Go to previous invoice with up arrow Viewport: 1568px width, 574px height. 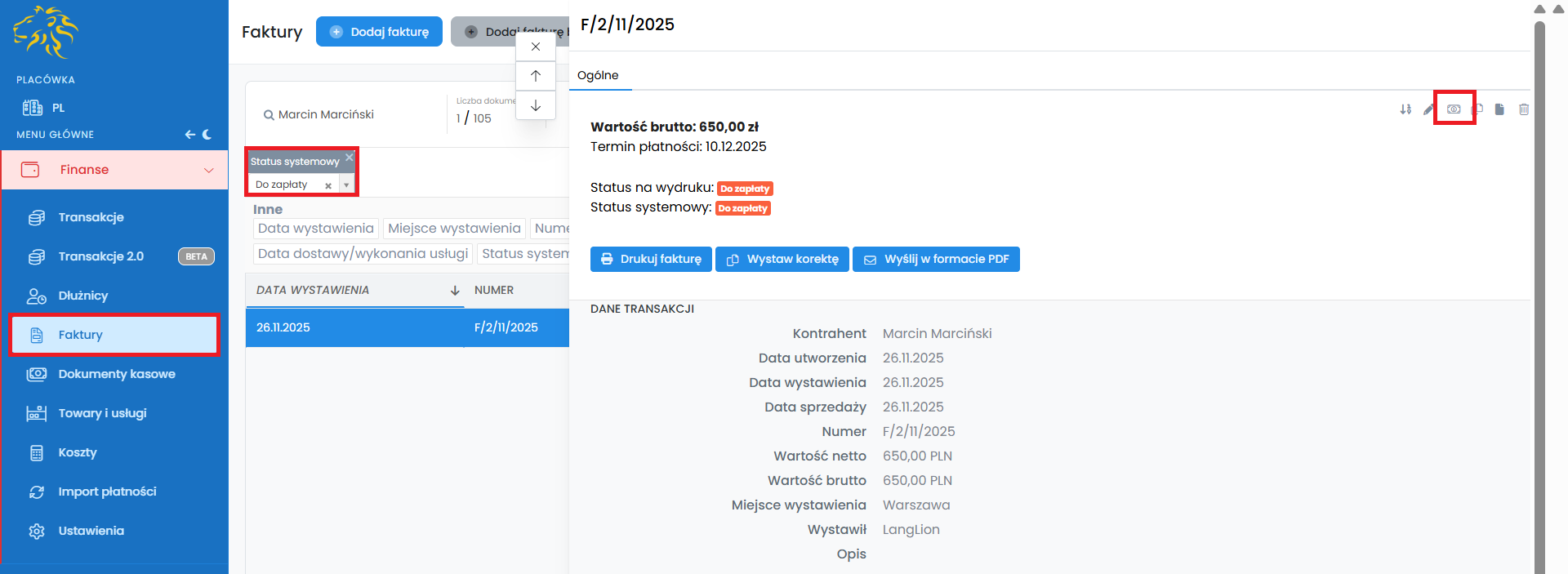tap(536, 76)
